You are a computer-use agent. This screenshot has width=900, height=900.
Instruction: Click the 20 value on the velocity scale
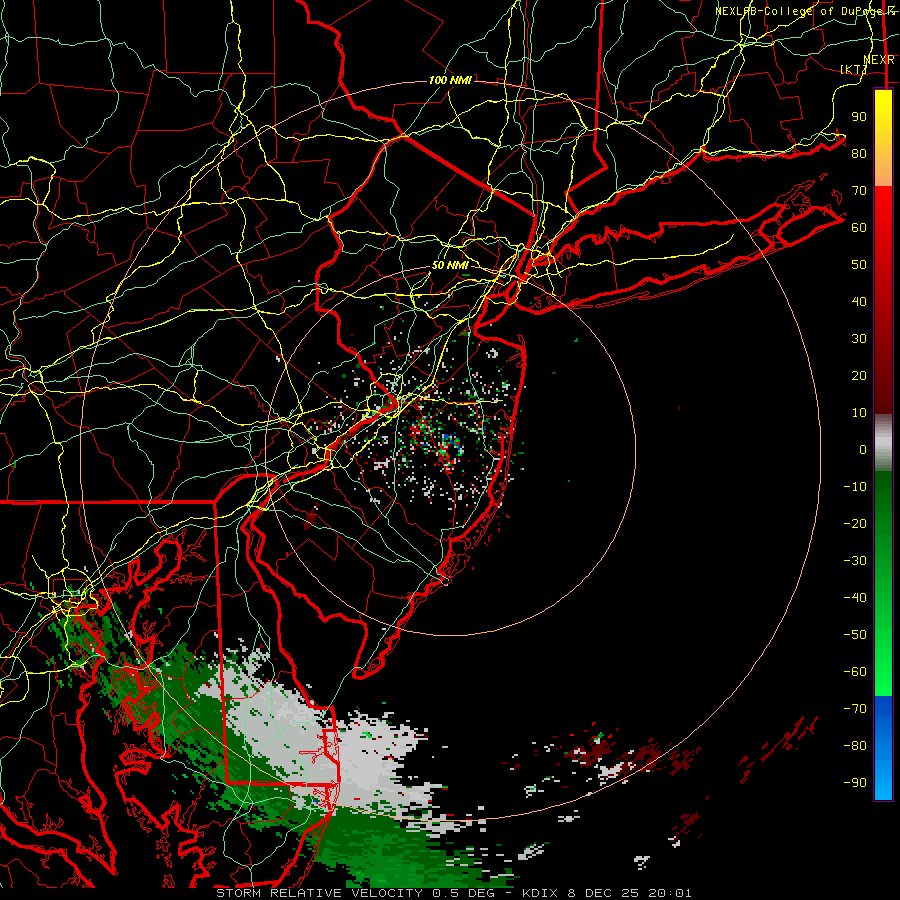tap(859, 375)
